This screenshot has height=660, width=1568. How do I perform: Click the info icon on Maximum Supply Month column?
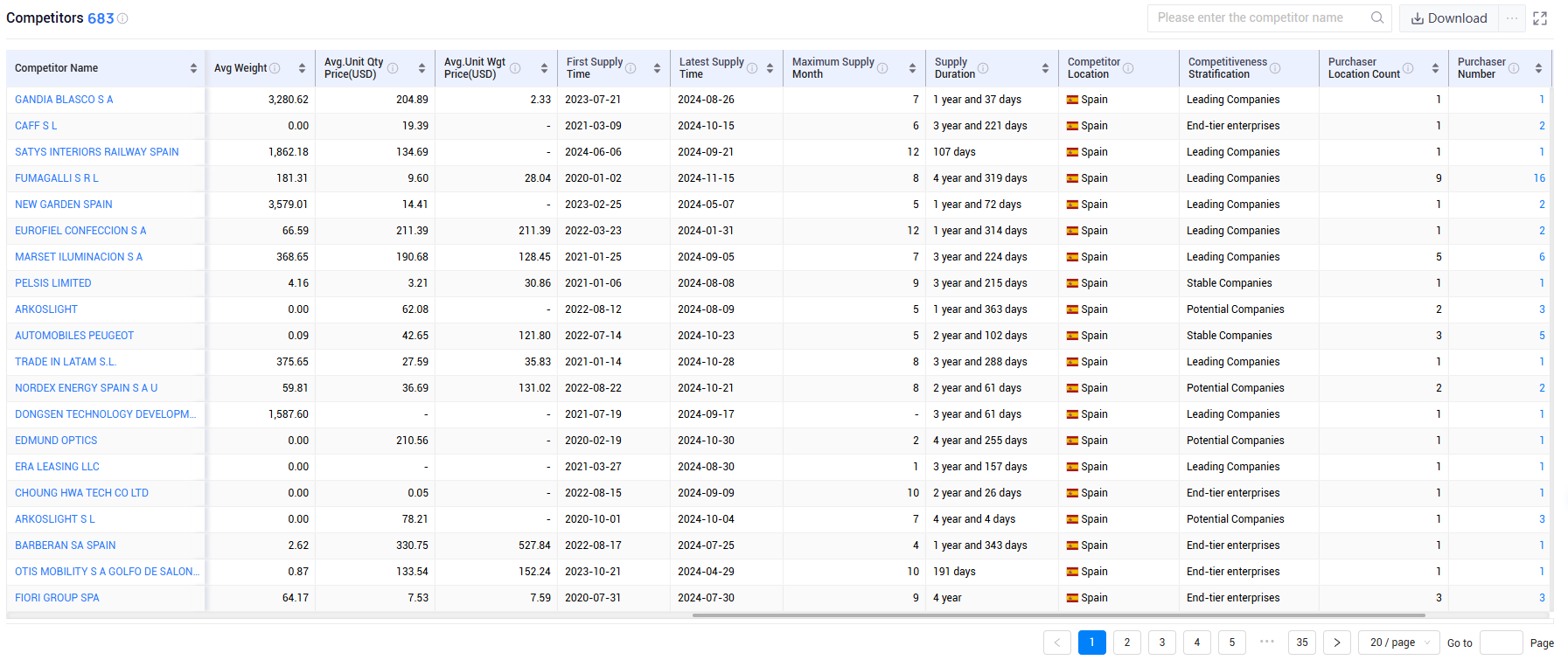tap(882, 68)
